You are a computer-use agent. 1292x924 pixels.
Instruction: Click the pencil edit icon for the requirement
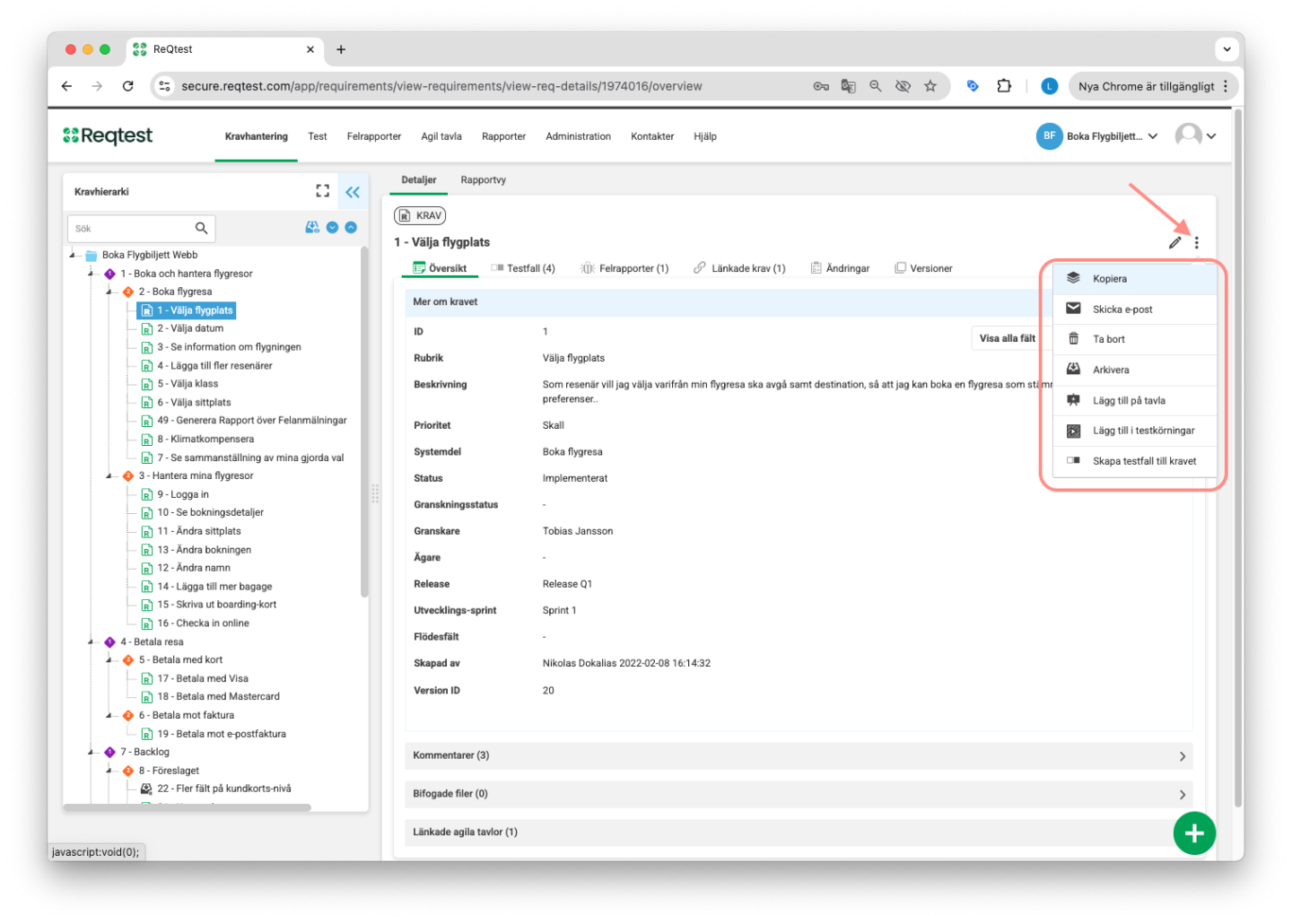[x=1174, y=242]
